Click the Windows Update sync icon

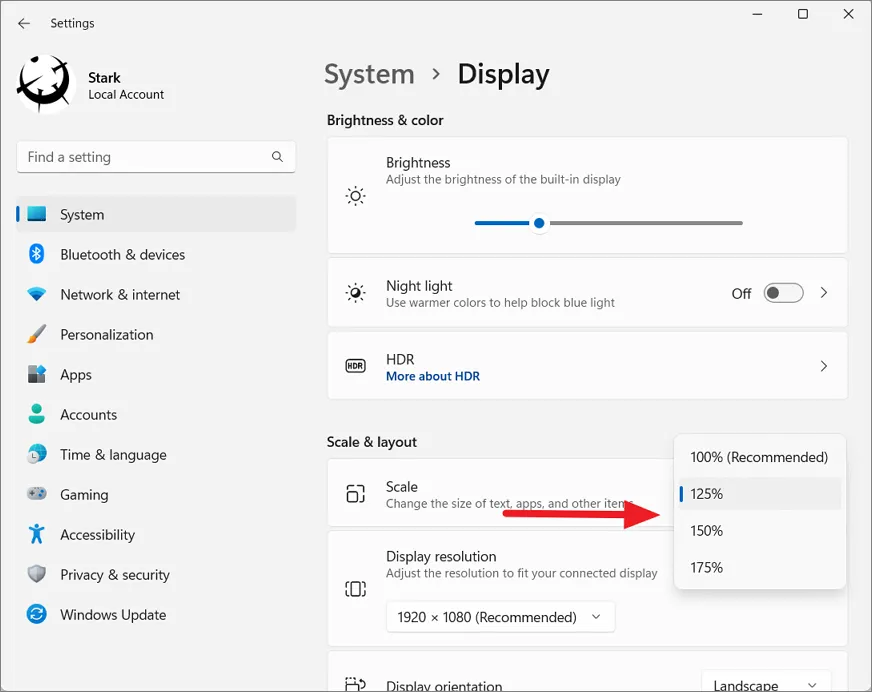pos(37,614)
